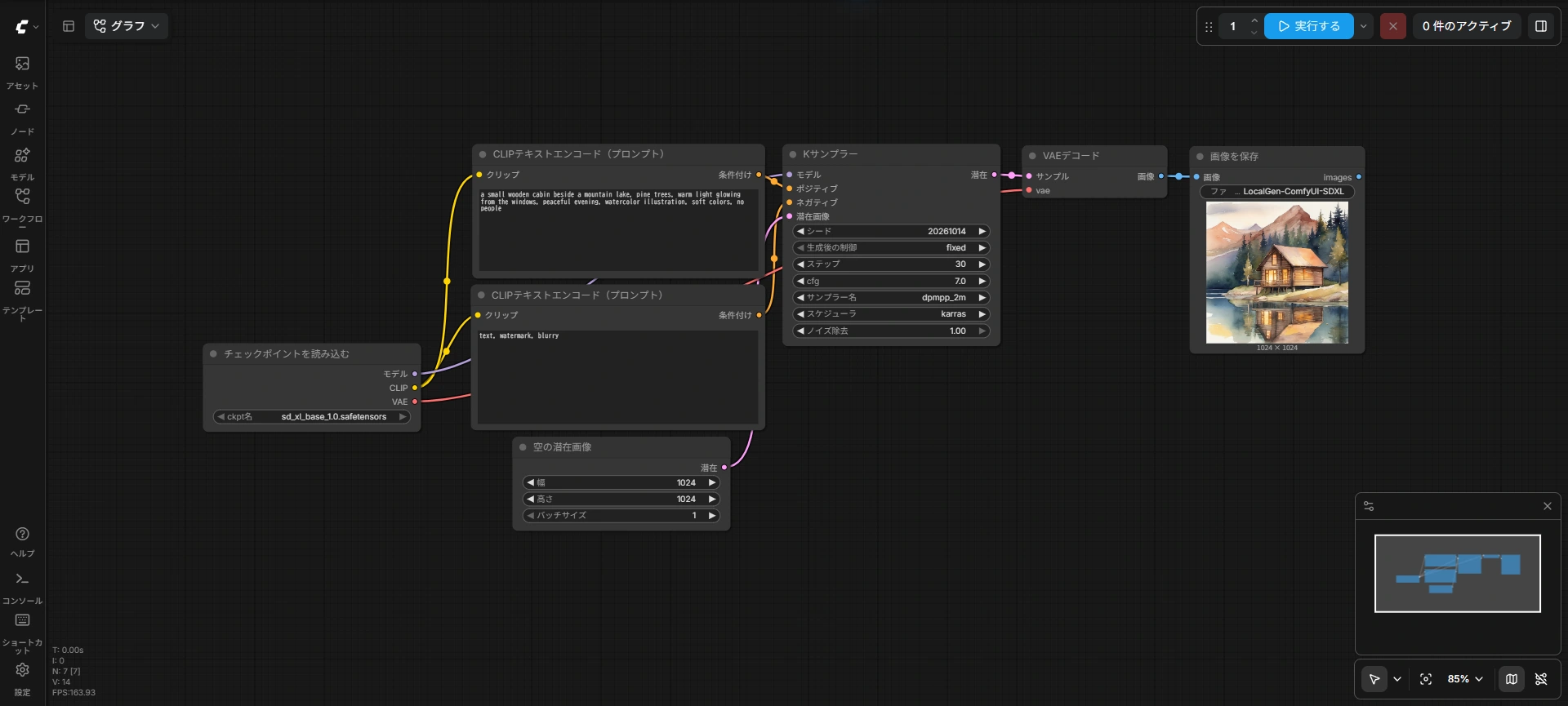The width and height of the screenshot is (1568, 706).
Task: Open the minimap settings sliders icon
Action: pyautogui.click(x=1369, y=506)
